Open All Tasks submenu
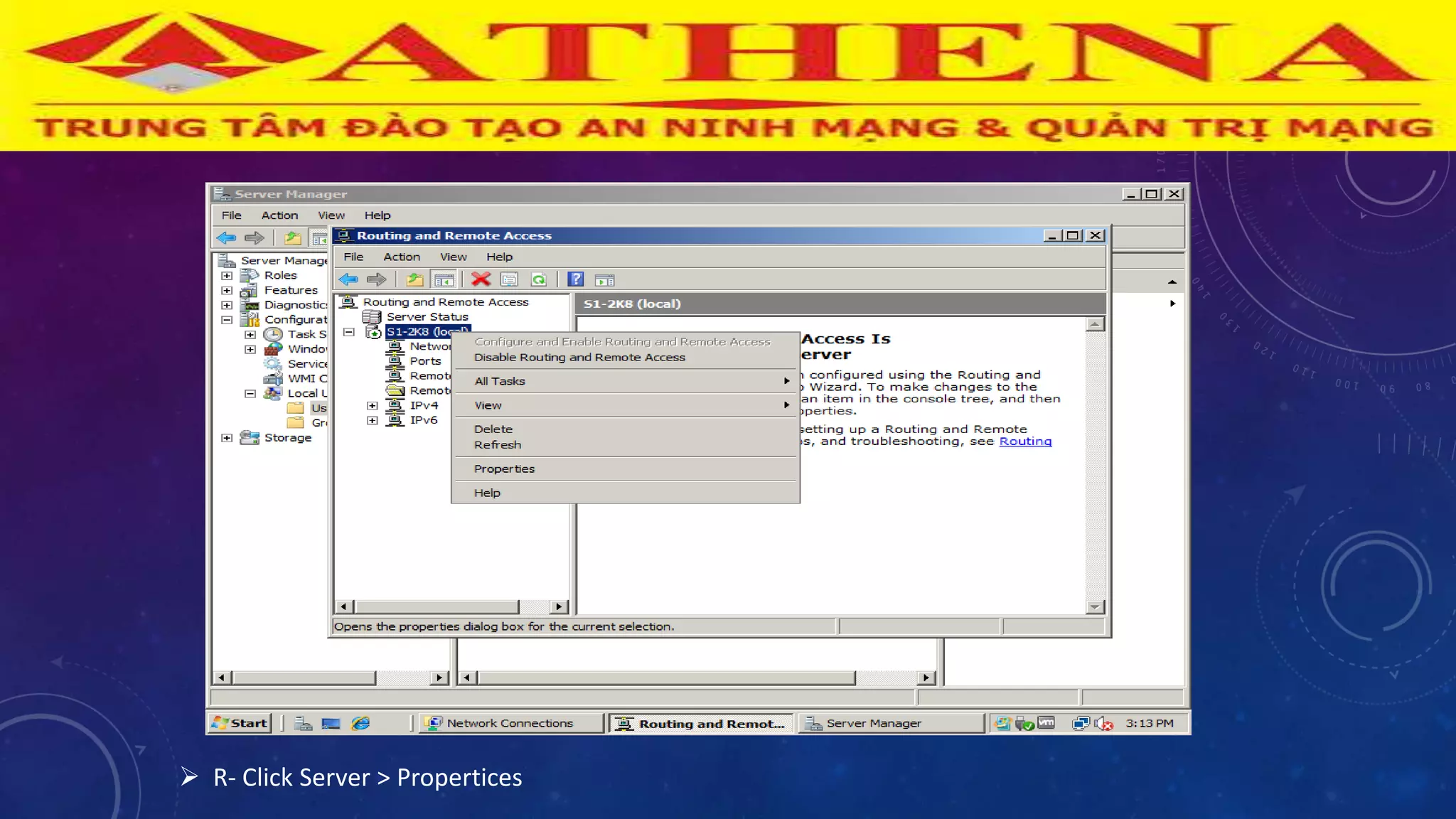 [x=625, y=381]
